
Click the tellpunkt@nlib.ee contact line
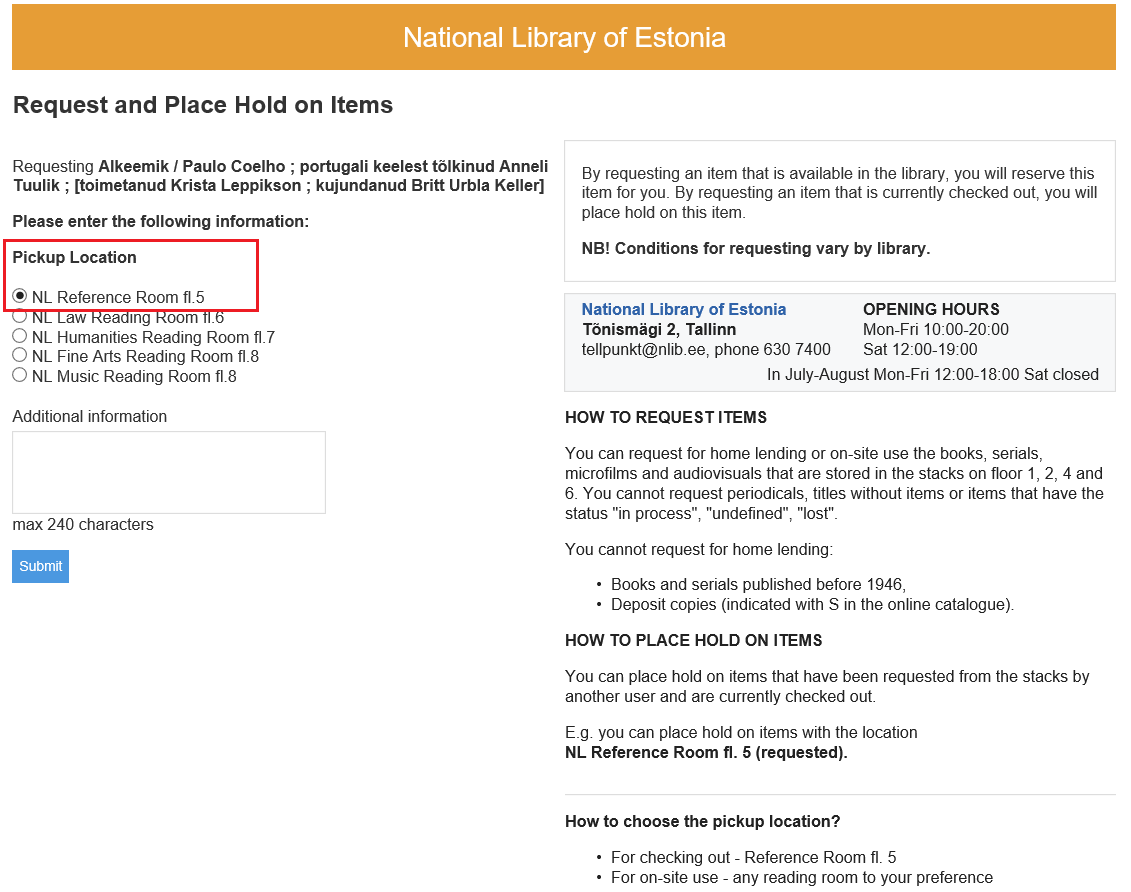(706, 350)
